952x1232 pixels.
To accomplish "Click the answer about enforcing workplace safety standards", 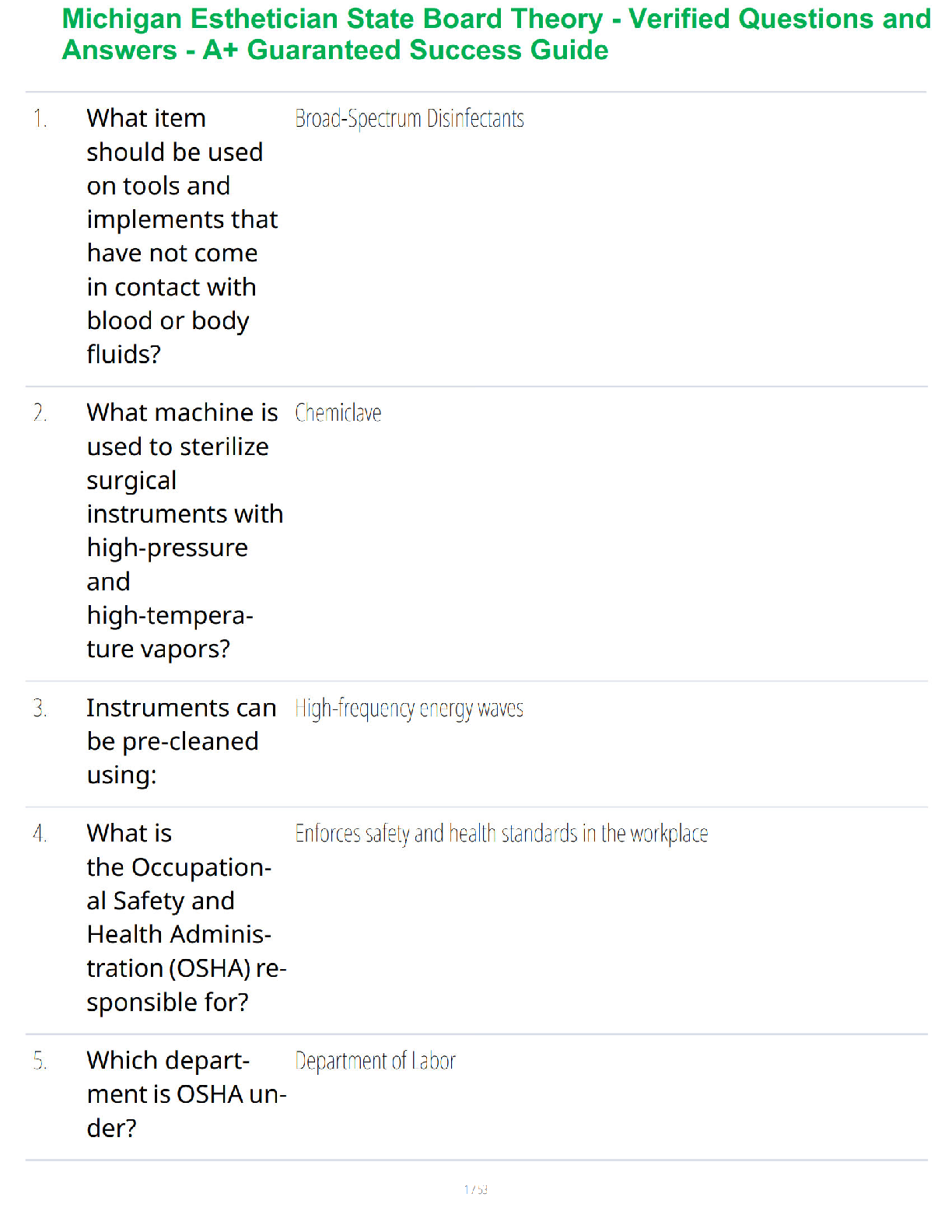I will coord(502,834).
